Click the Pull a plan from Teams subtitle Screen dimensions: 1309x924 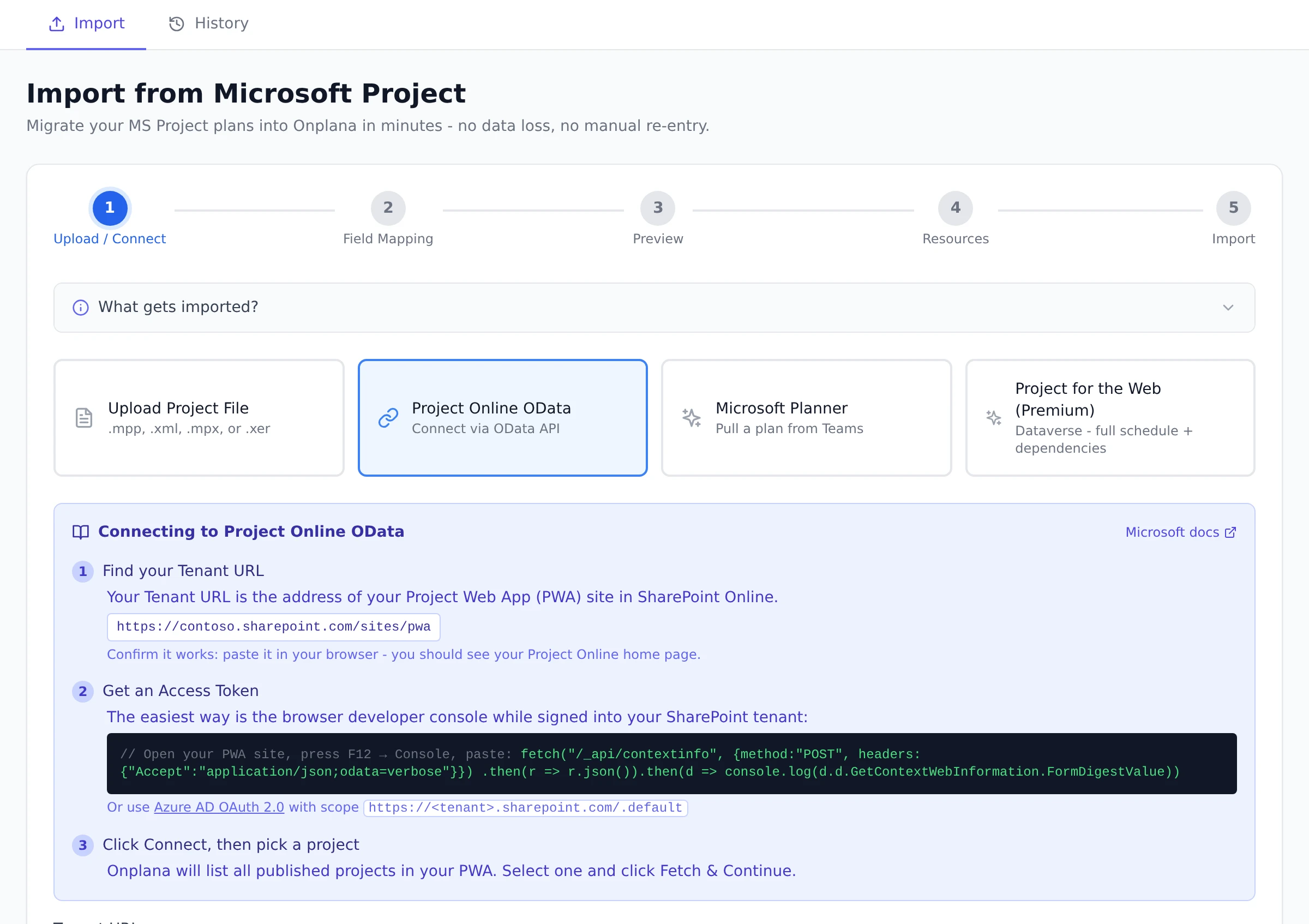pyautogui.click(x=789, y=429)
